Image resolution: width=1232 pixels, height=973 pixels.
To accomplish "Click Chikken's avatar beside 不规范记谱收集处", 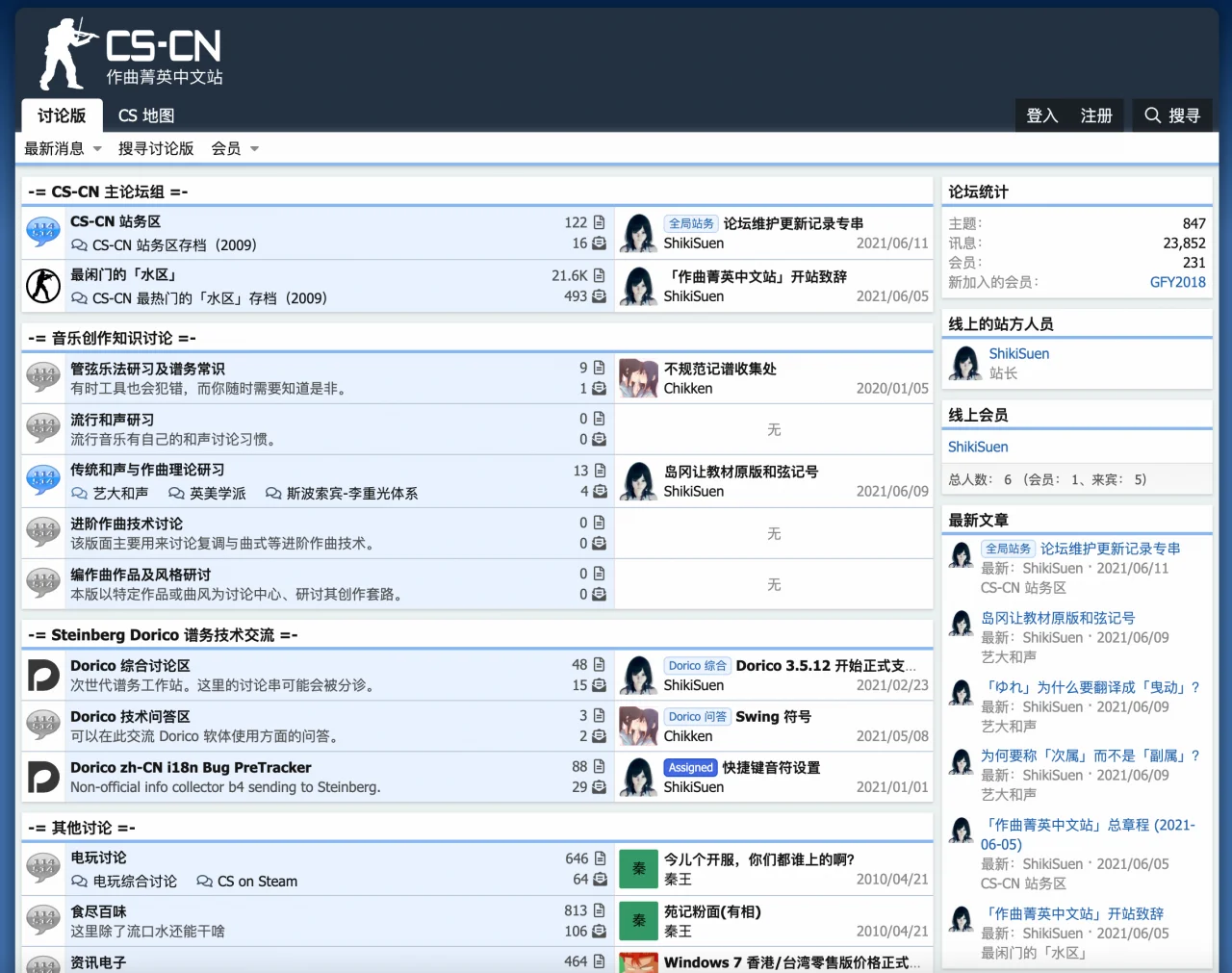I will [x=637, y=378].
